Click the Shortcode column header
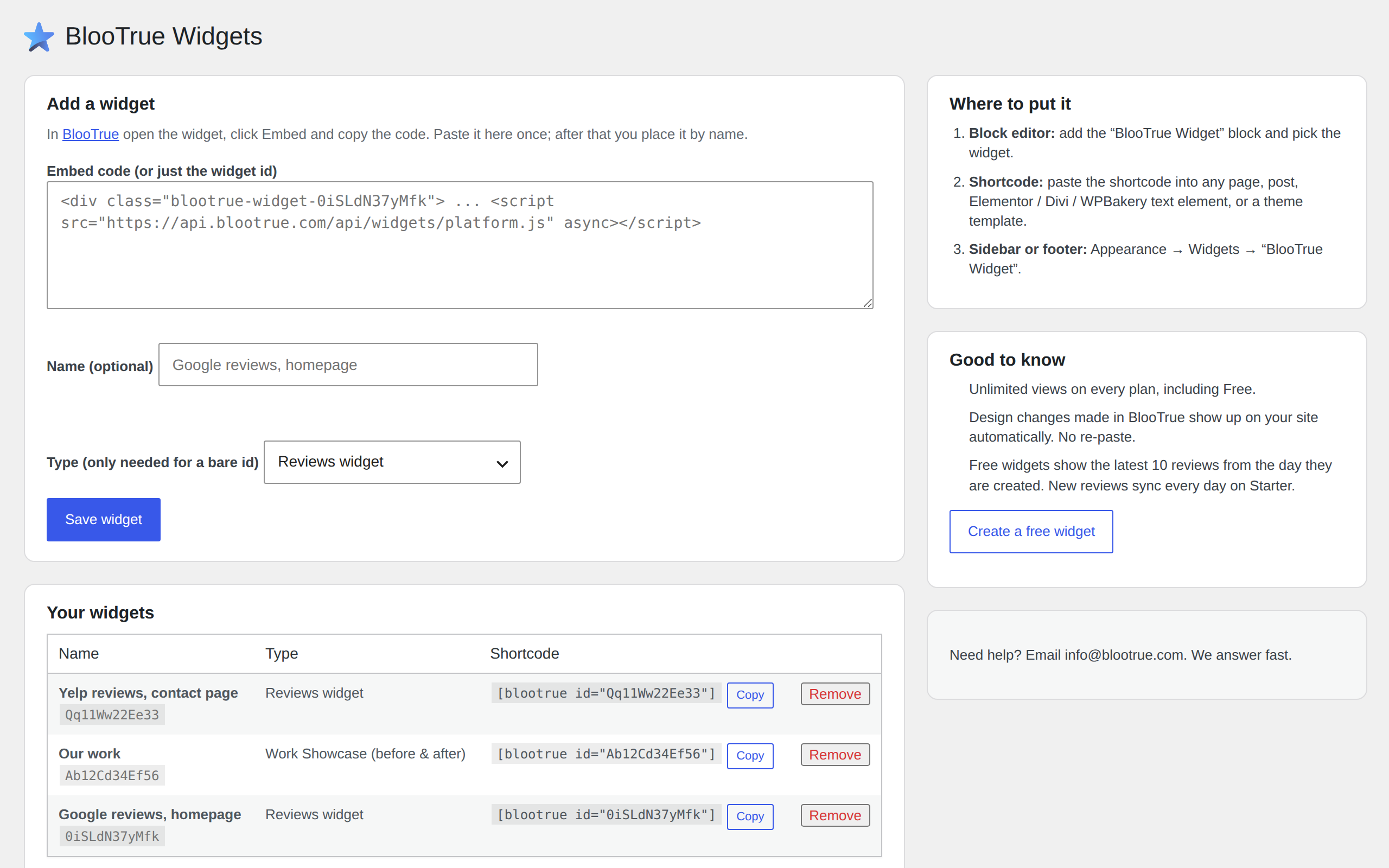Image resolution: width=1389 pixels, height=868 pixels. tap(525, 654)
